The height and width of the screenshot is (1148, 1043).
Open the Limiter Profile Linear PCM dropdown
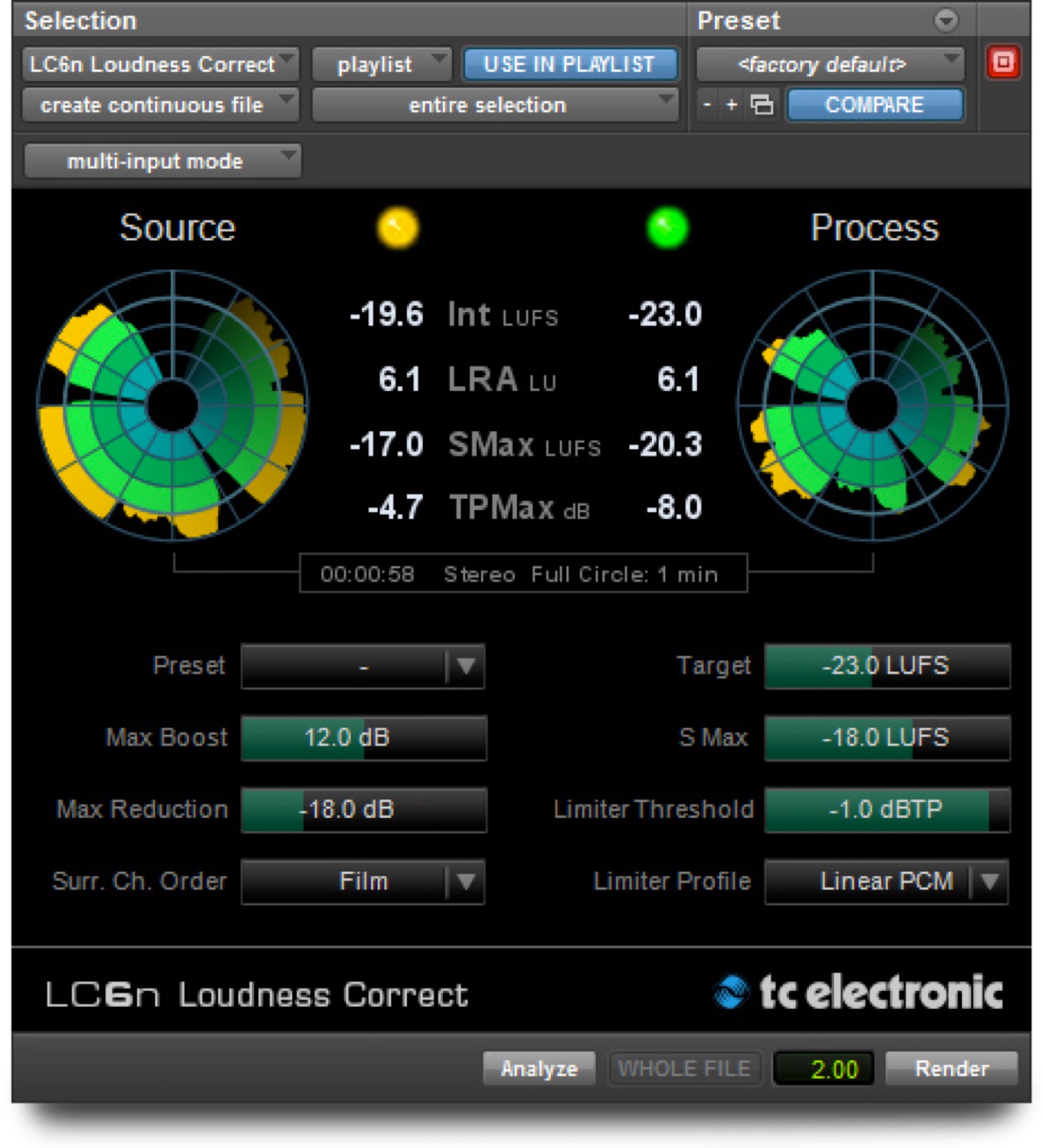pos(887,881)
